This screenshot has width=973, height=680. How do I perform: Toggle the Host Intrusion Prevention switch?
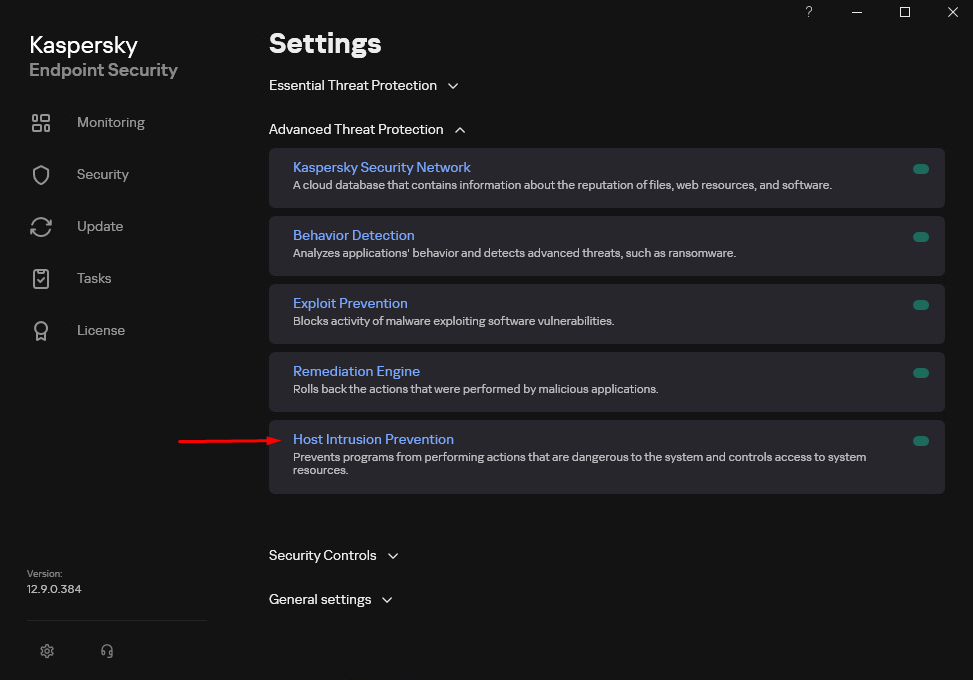coord(921,441)
